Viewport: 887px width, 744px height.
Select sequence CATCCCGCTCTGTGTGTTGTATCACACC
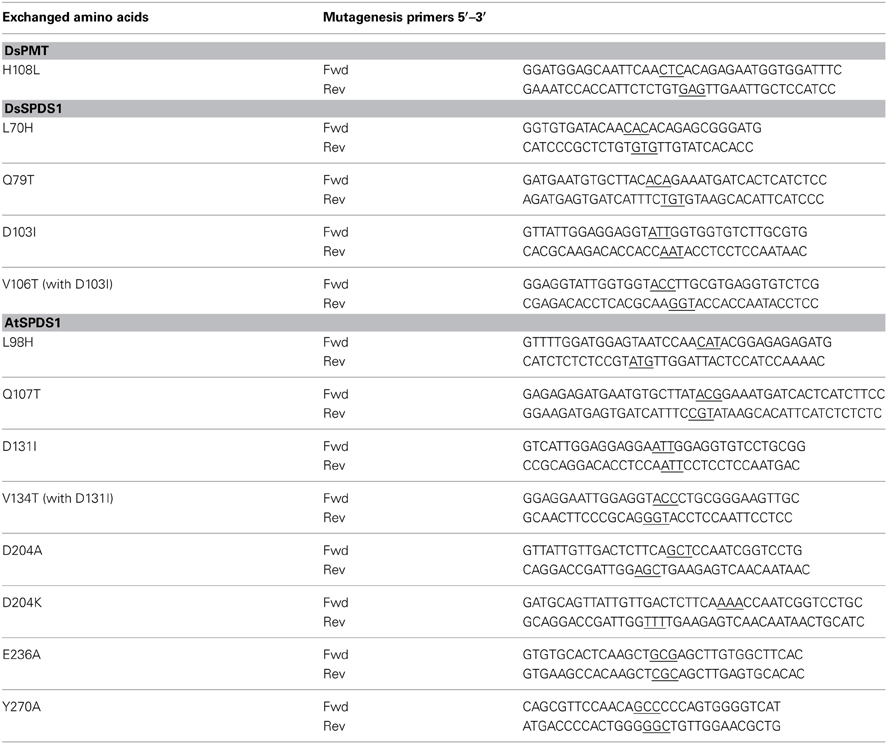[x=638, y=147]
